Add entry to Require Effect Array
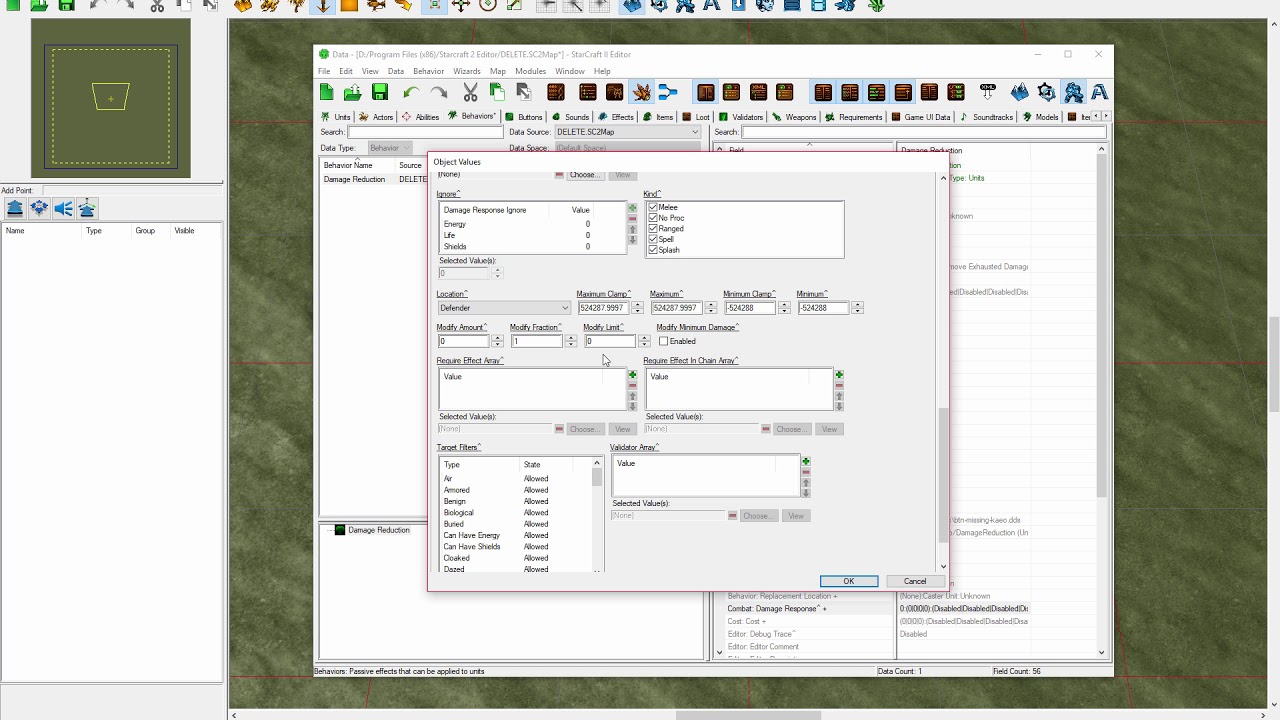Screen dimensions: 1280x720 [x=632, y=375]
